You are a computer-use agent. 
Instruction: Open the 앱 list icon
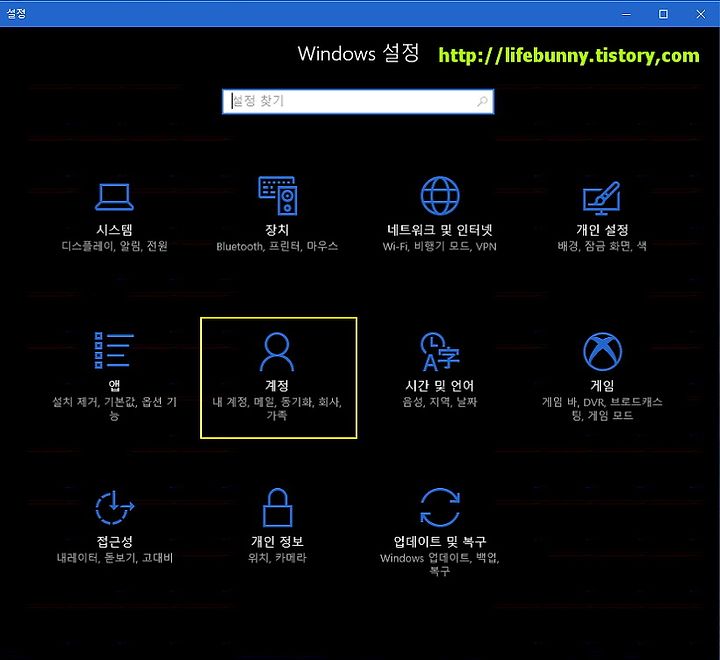click(x=114, y=350)
